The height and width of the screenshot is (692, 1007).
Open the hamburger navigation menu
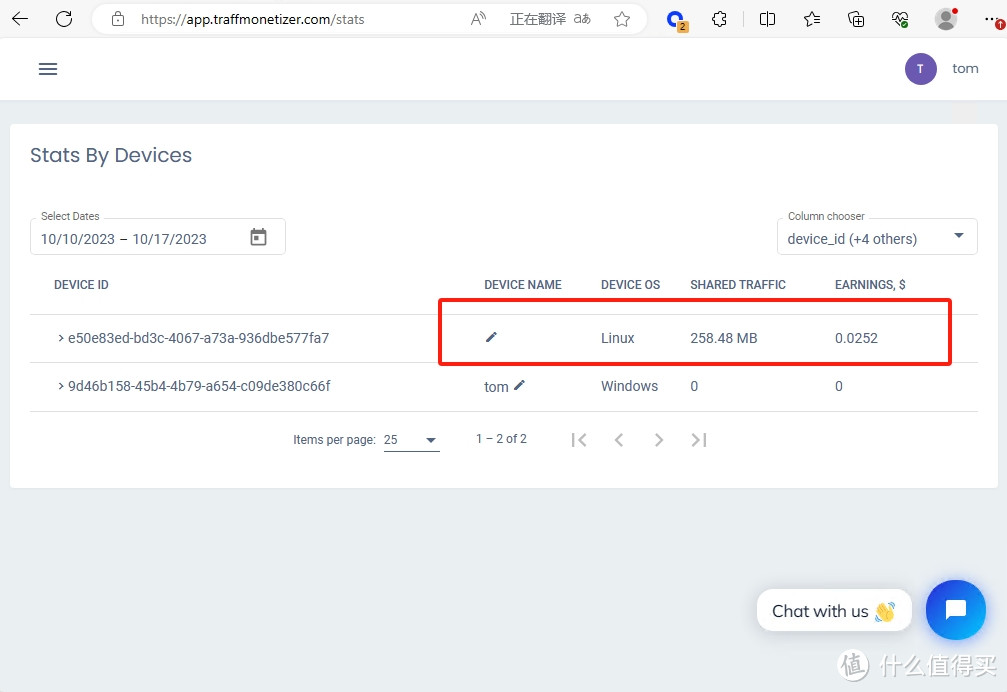(48, 69)
